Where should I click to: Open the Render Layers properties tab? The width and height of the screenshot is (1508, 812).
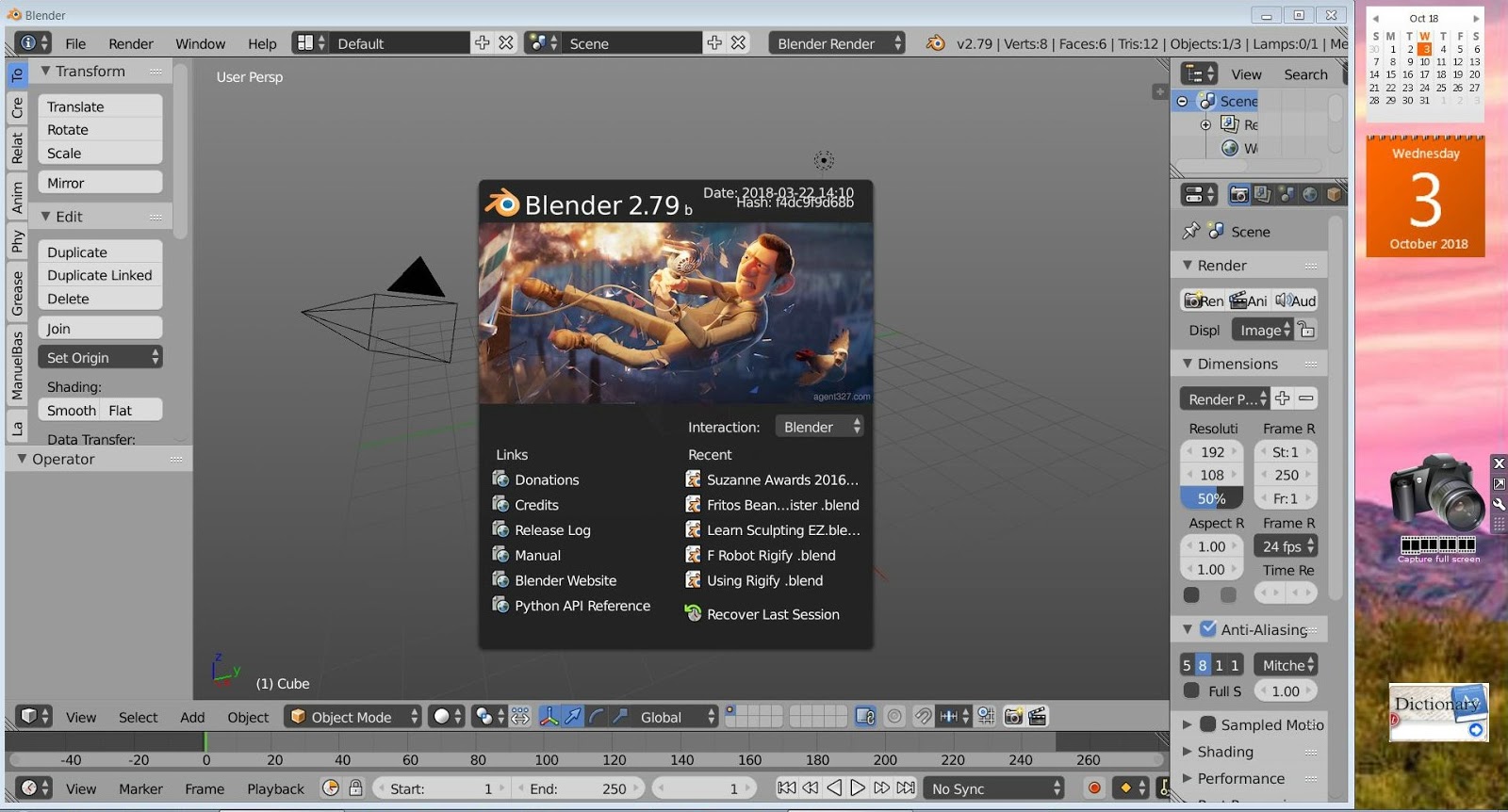(x=1263, y=195)
